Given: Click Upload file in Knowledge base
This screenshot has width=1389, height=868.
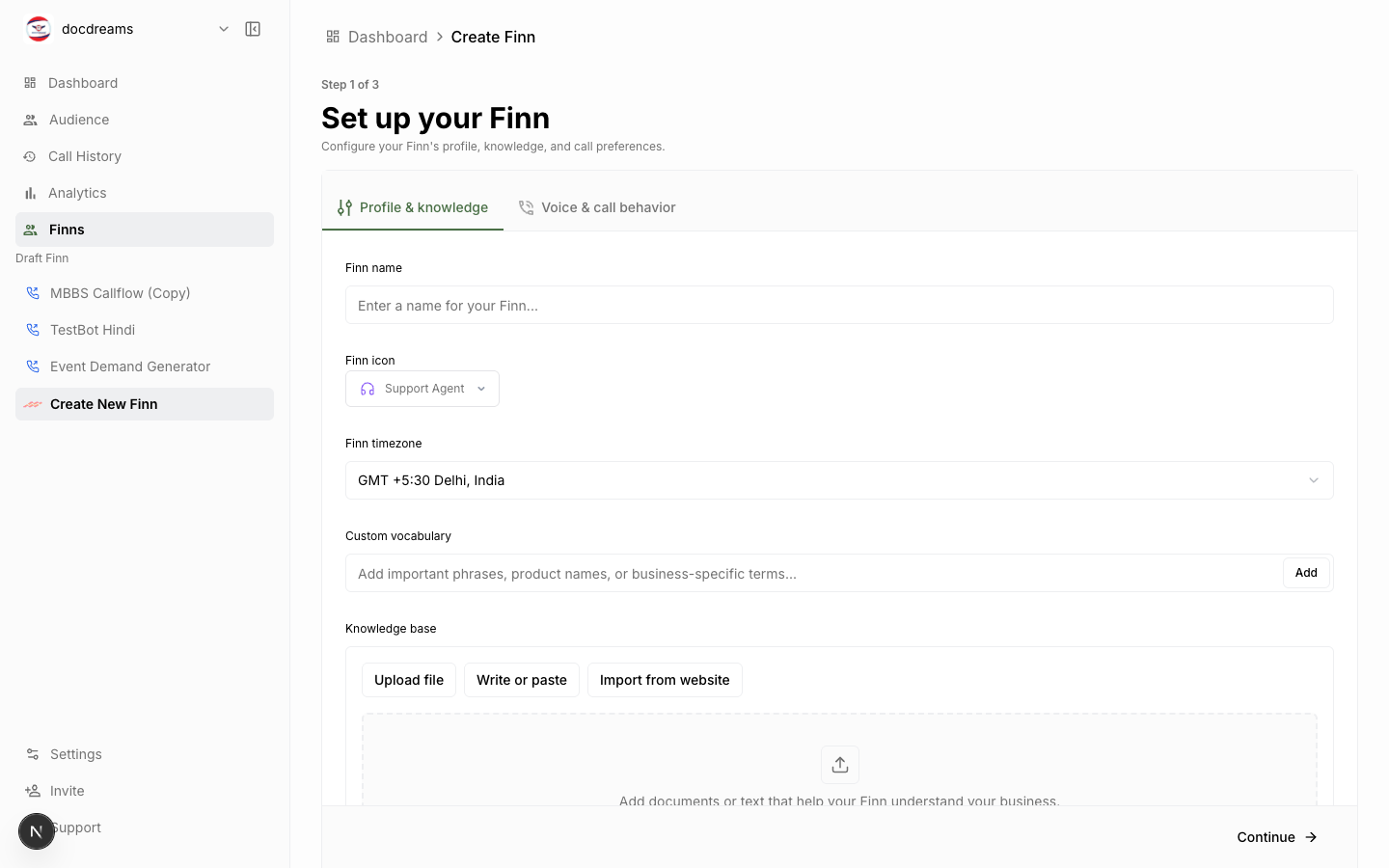Looking at the screenshot, I should click(x=409, y=680).
